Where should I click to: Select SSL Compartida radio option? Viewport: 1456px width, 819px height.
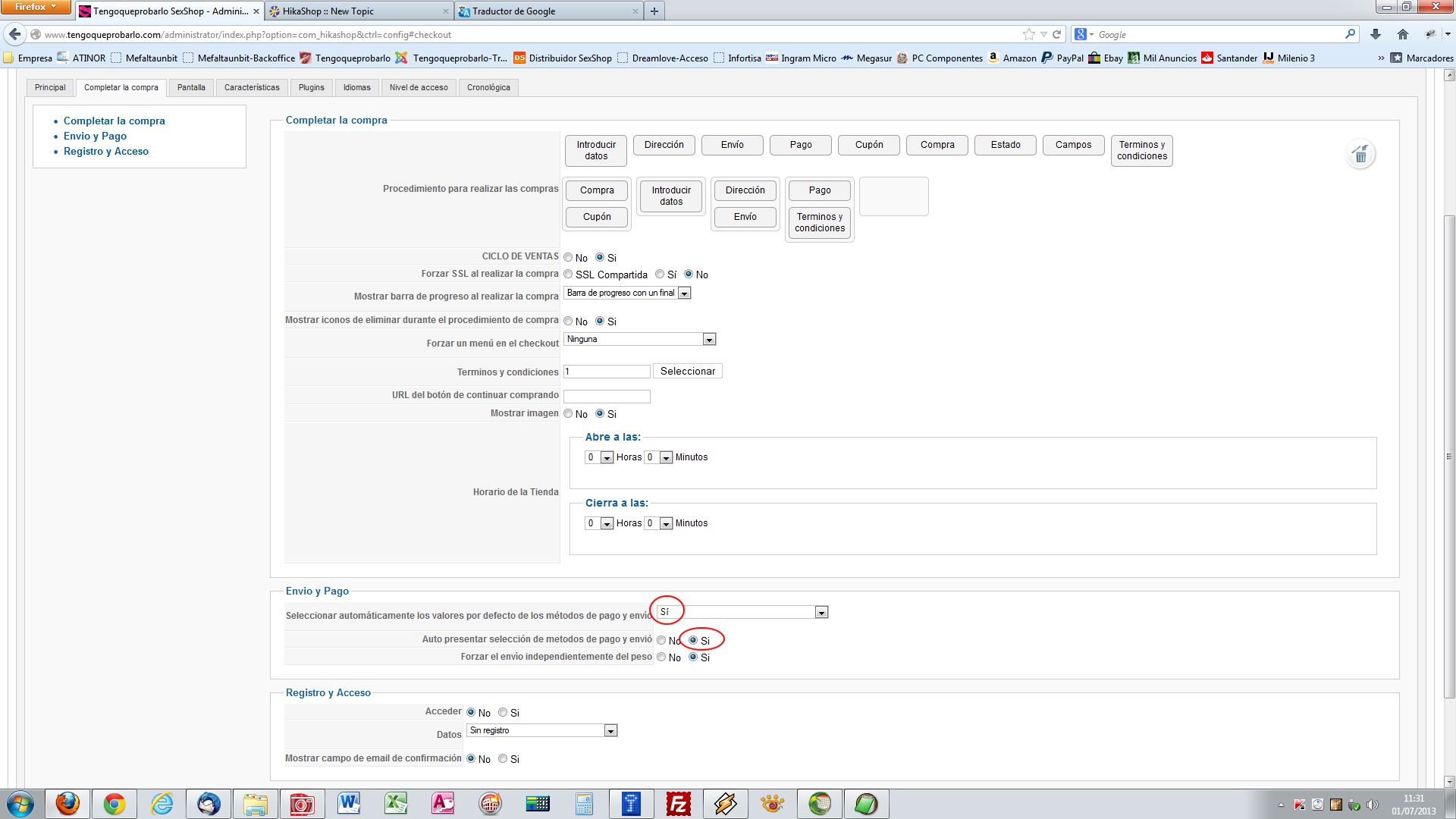(568, 275)
